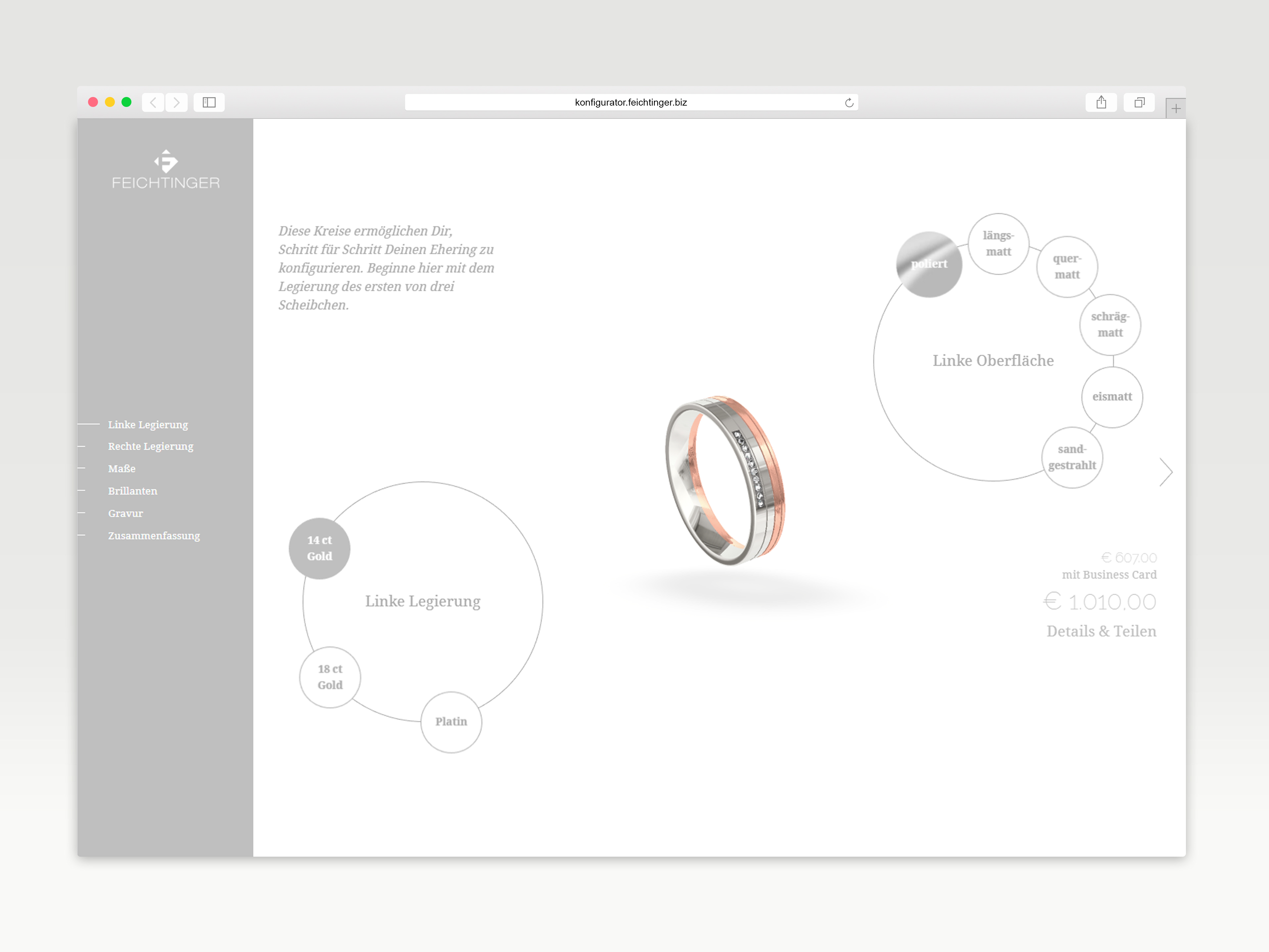Click the 3D ring preview
1269x952 pixels.
[725, 480]
